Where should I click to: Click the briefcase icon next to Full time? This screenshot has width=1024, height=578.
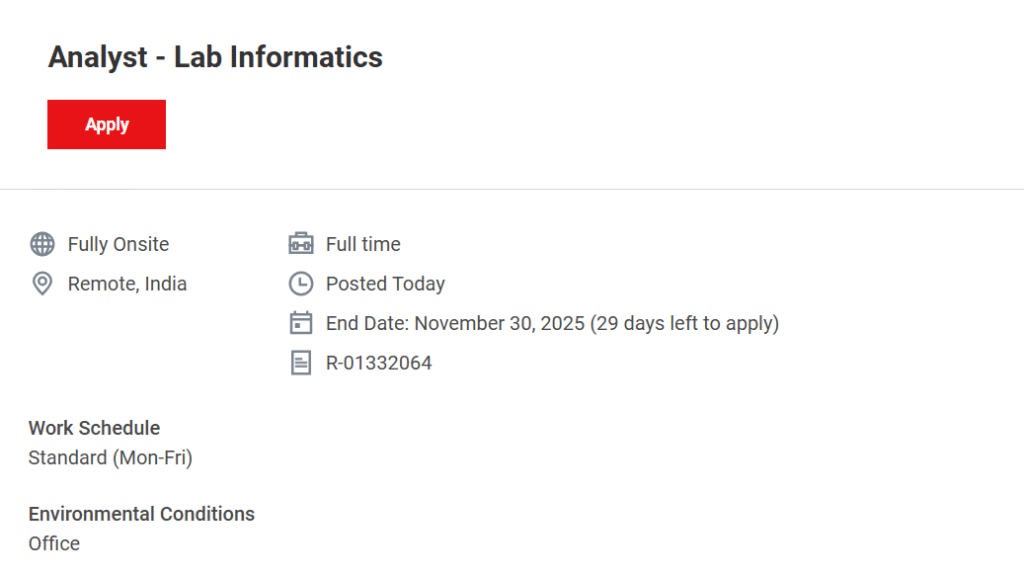click(300, 244)
